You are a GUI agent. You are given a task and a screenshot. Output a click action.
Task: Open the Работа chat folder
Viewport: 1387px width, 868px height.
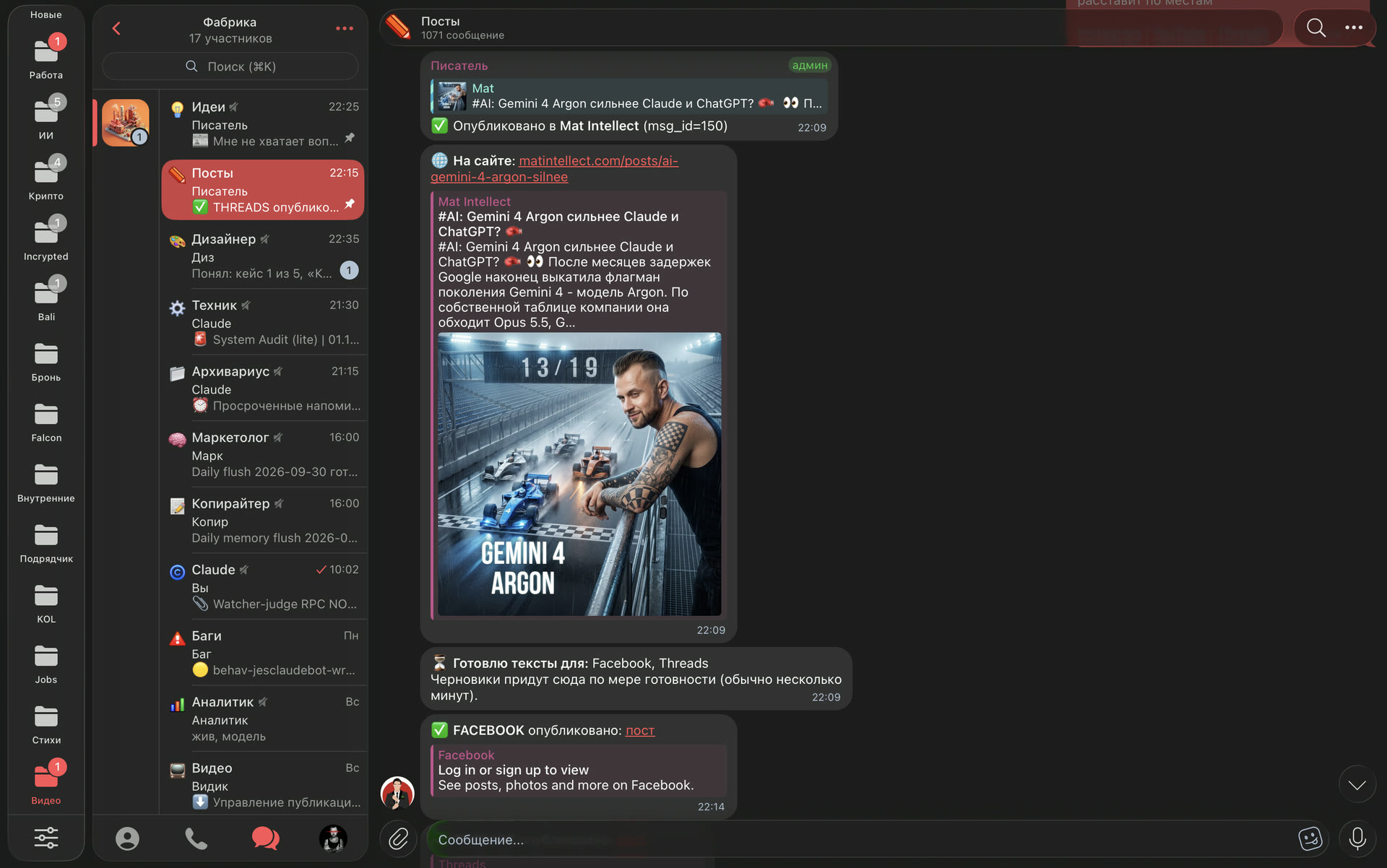pos(46,58)
